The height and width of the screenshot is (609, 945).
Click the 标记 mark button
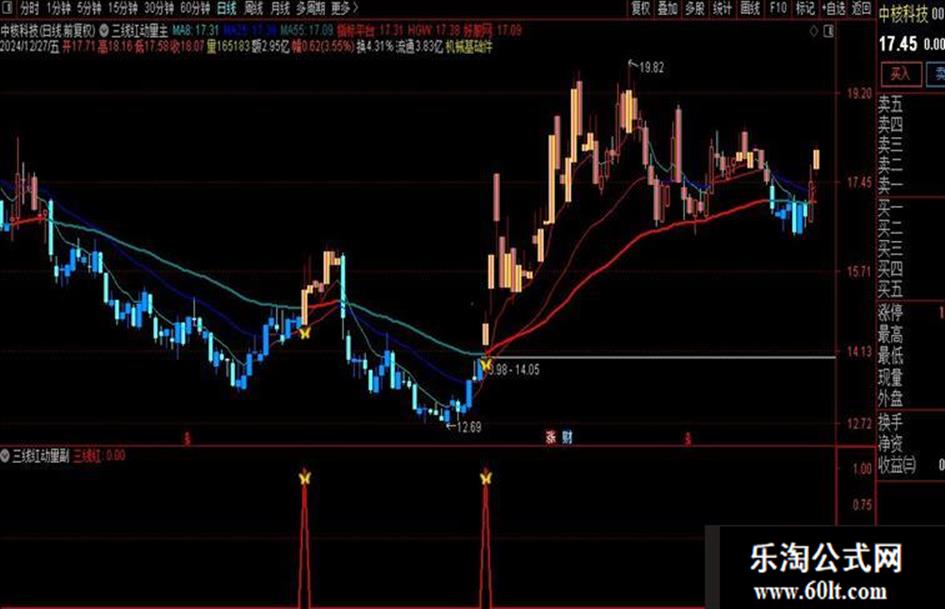pos(805,8)
